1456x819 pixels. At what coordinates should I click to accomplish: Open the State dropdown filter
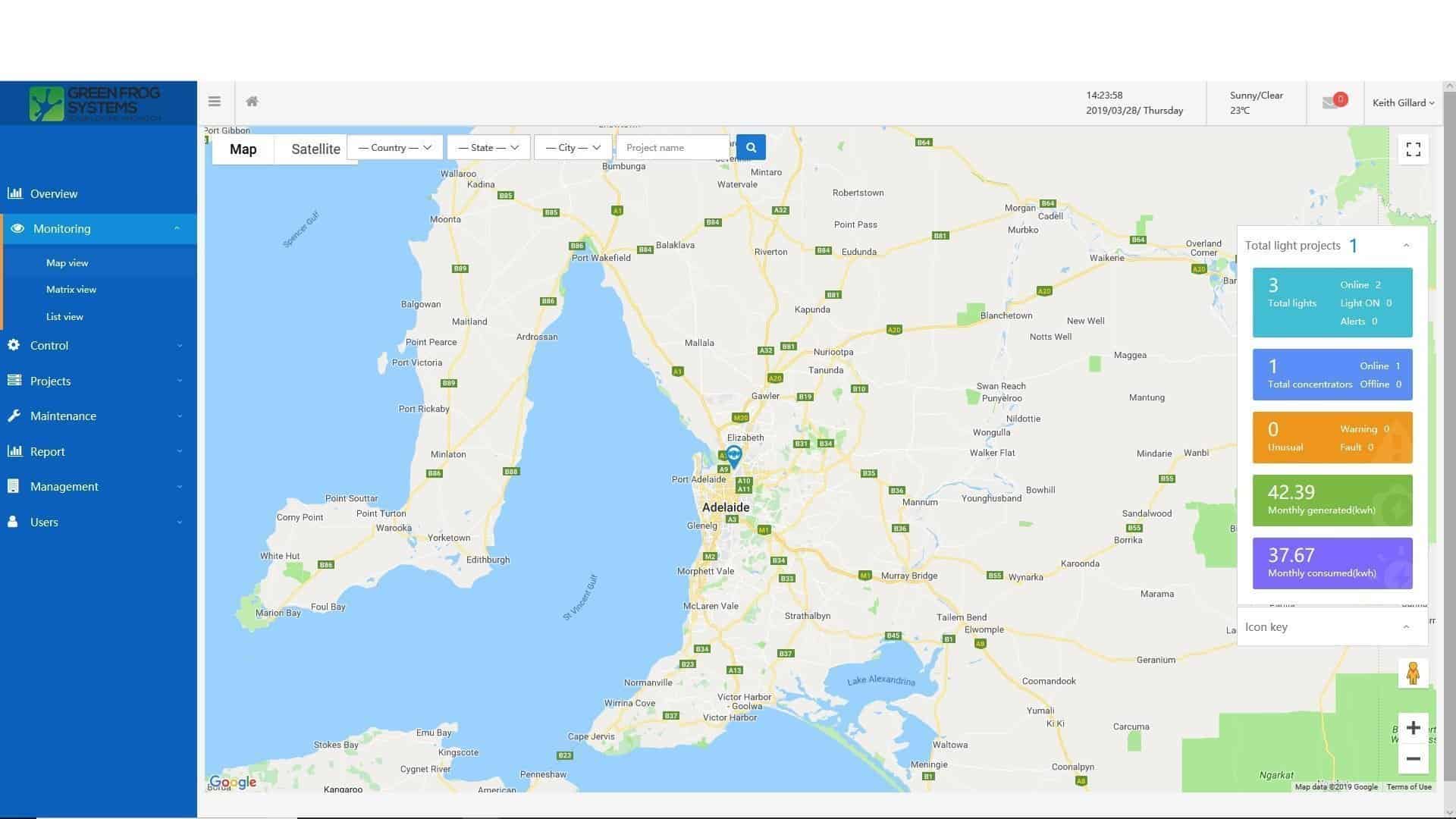pos(488,148)
